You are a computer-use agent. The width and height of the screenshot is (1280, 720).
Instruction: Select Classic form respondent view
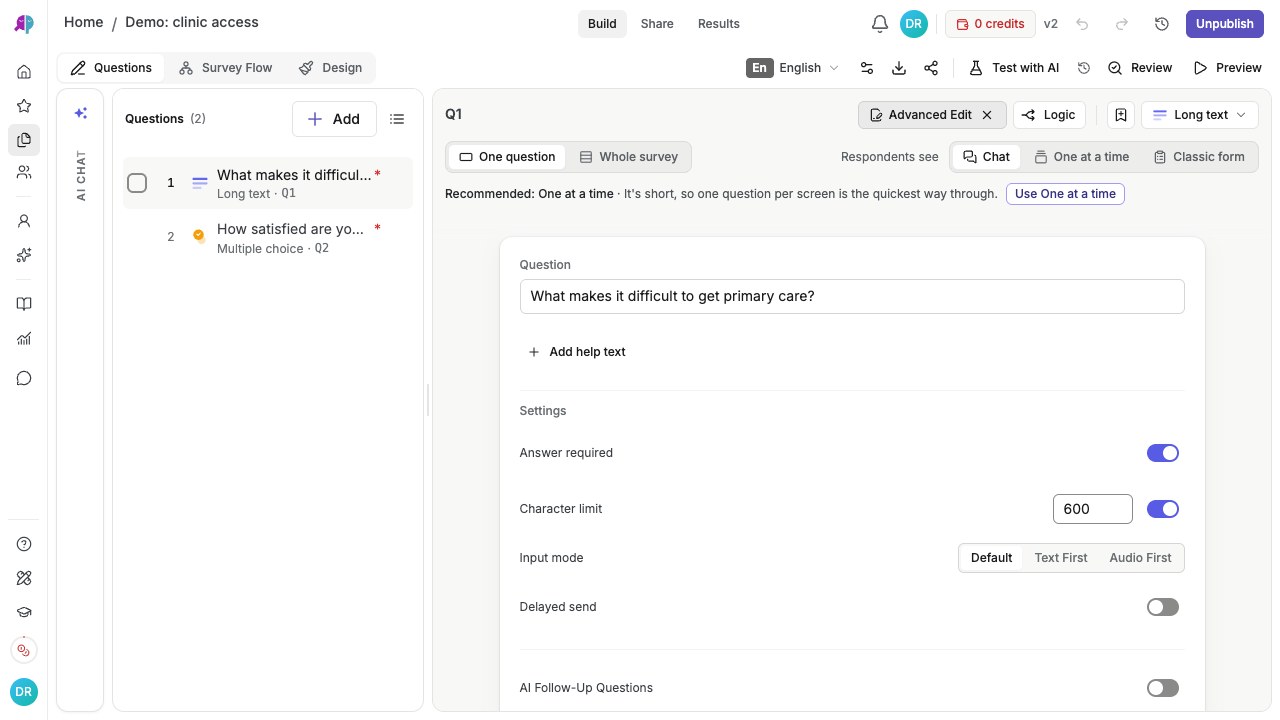(1198, 157)
